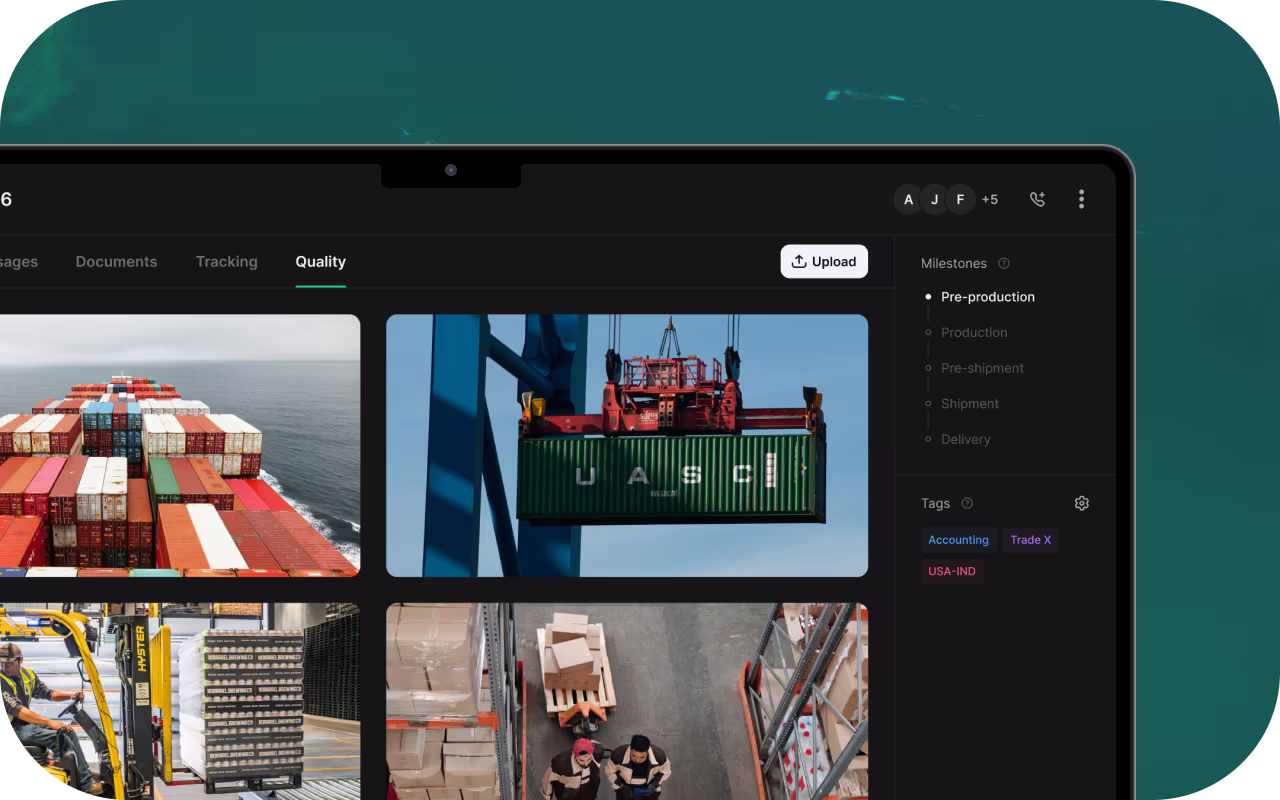The image size is (1280, 800).
Task: Click the Upload button
Action: [824, 261]
